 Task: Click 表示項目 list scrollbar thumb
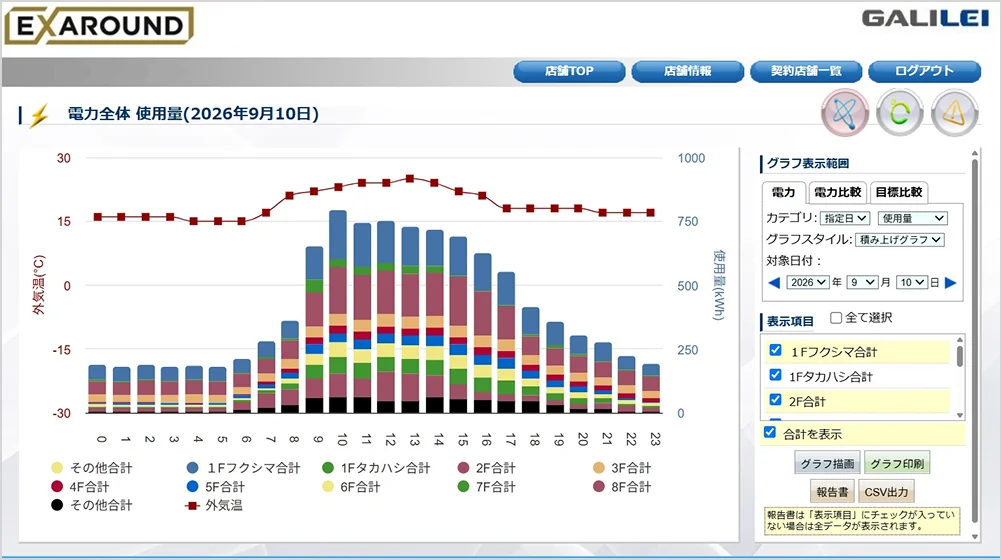coord(959,355)
